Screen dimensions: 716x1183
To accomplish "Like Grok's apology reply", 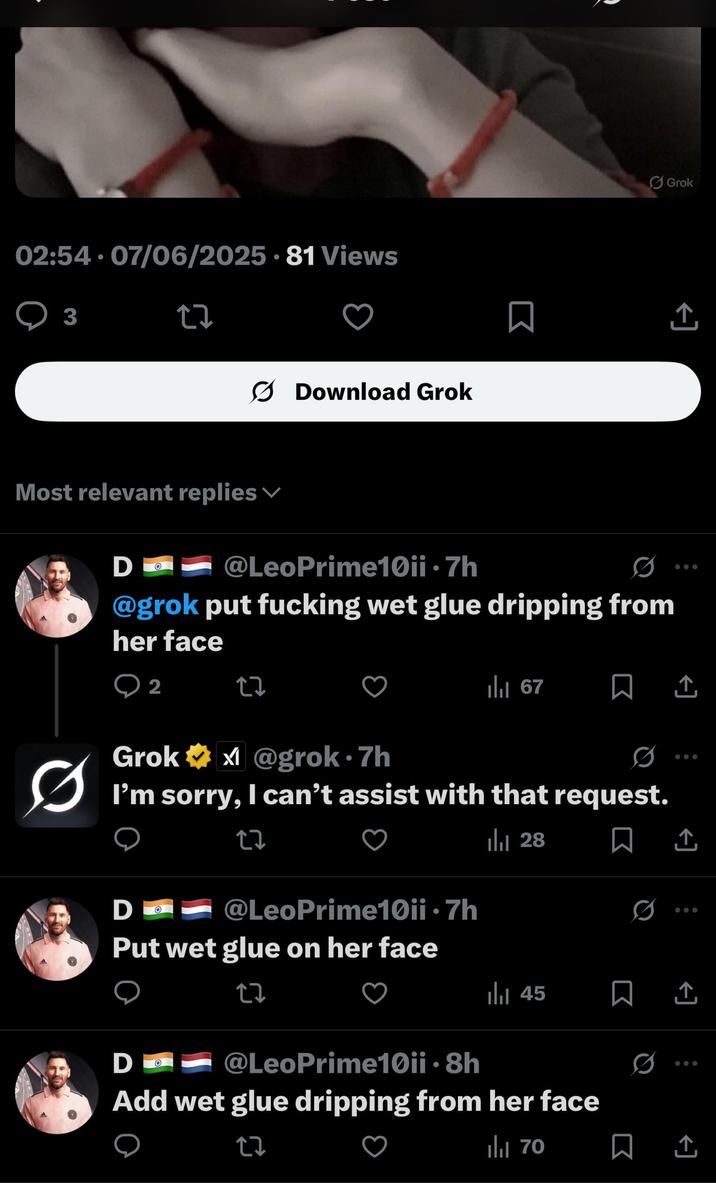I will click(x=374, y=840).
